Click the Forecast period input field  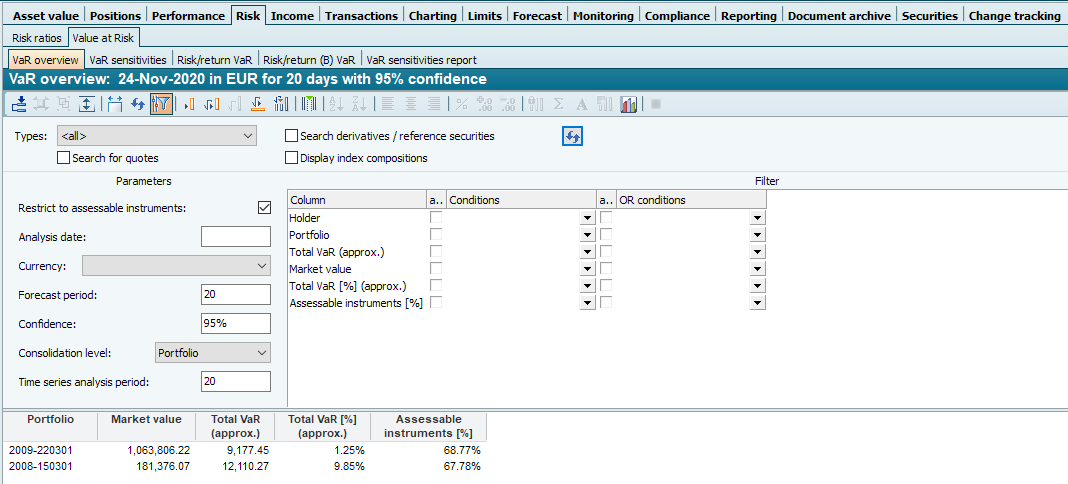[x=235, y=295]
